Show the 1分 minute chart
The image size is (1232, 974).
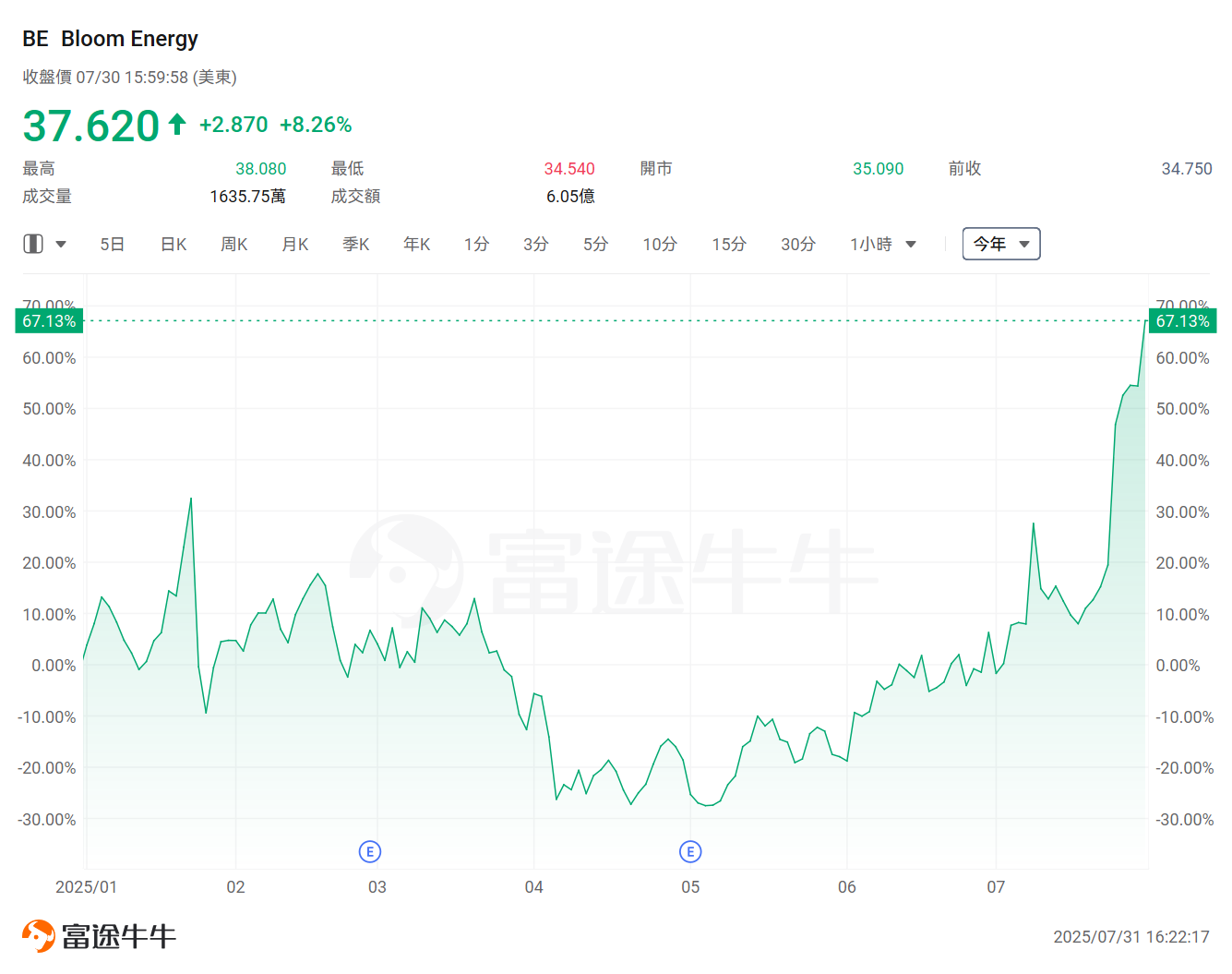(476, 245)
